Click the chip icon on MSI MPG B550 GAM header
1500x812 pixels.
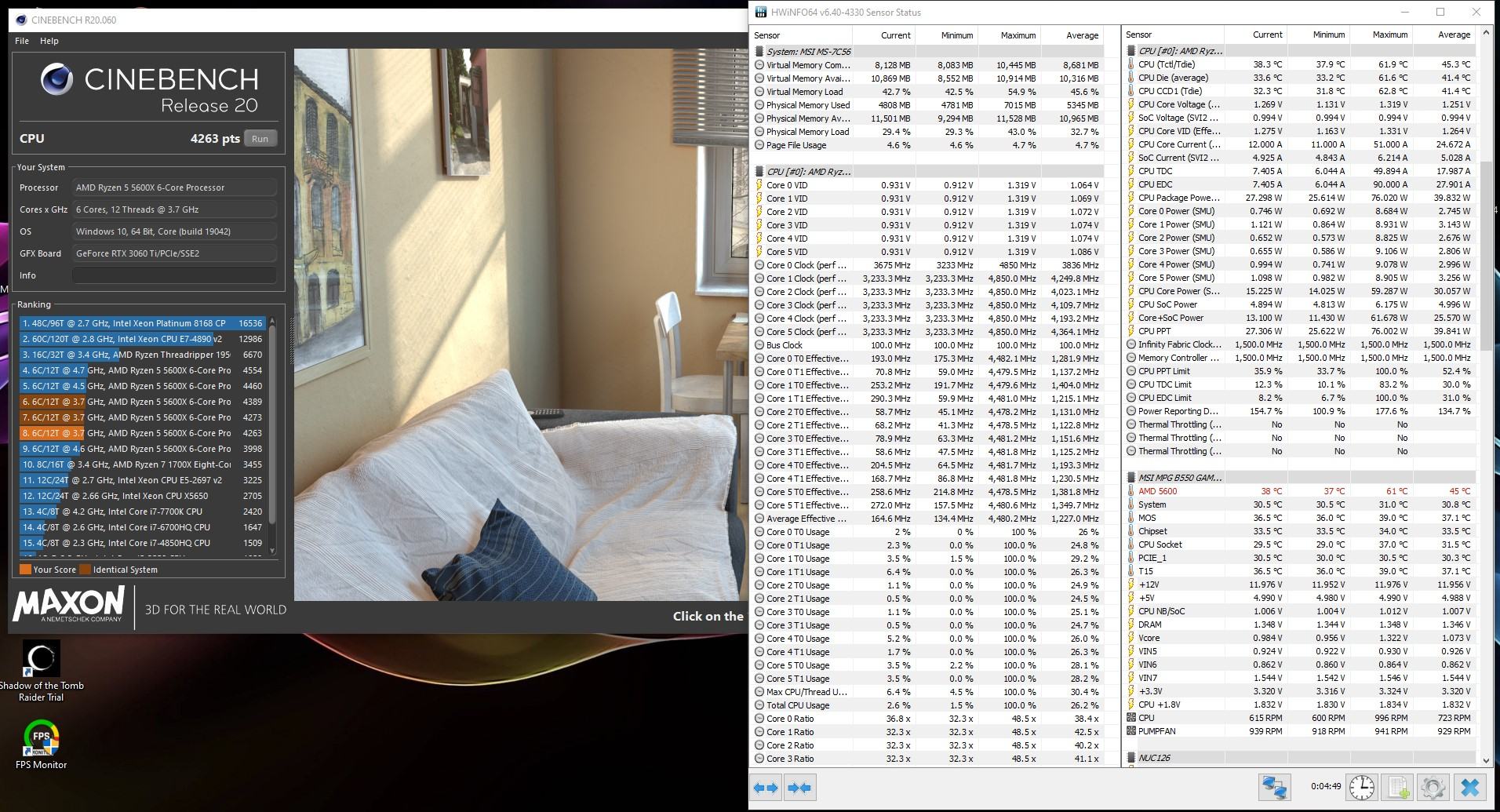pos(1131,477)
